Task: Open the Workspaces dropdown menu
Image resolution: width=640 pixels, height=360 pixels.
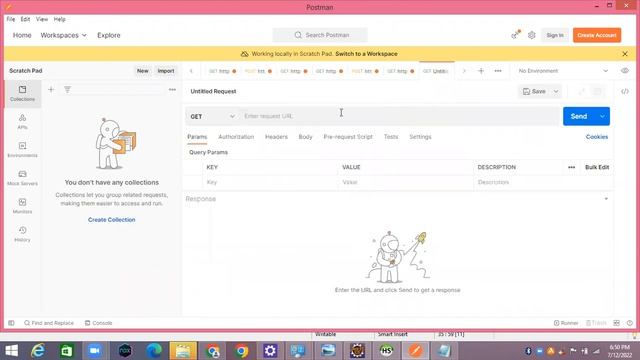Action: 64,35
